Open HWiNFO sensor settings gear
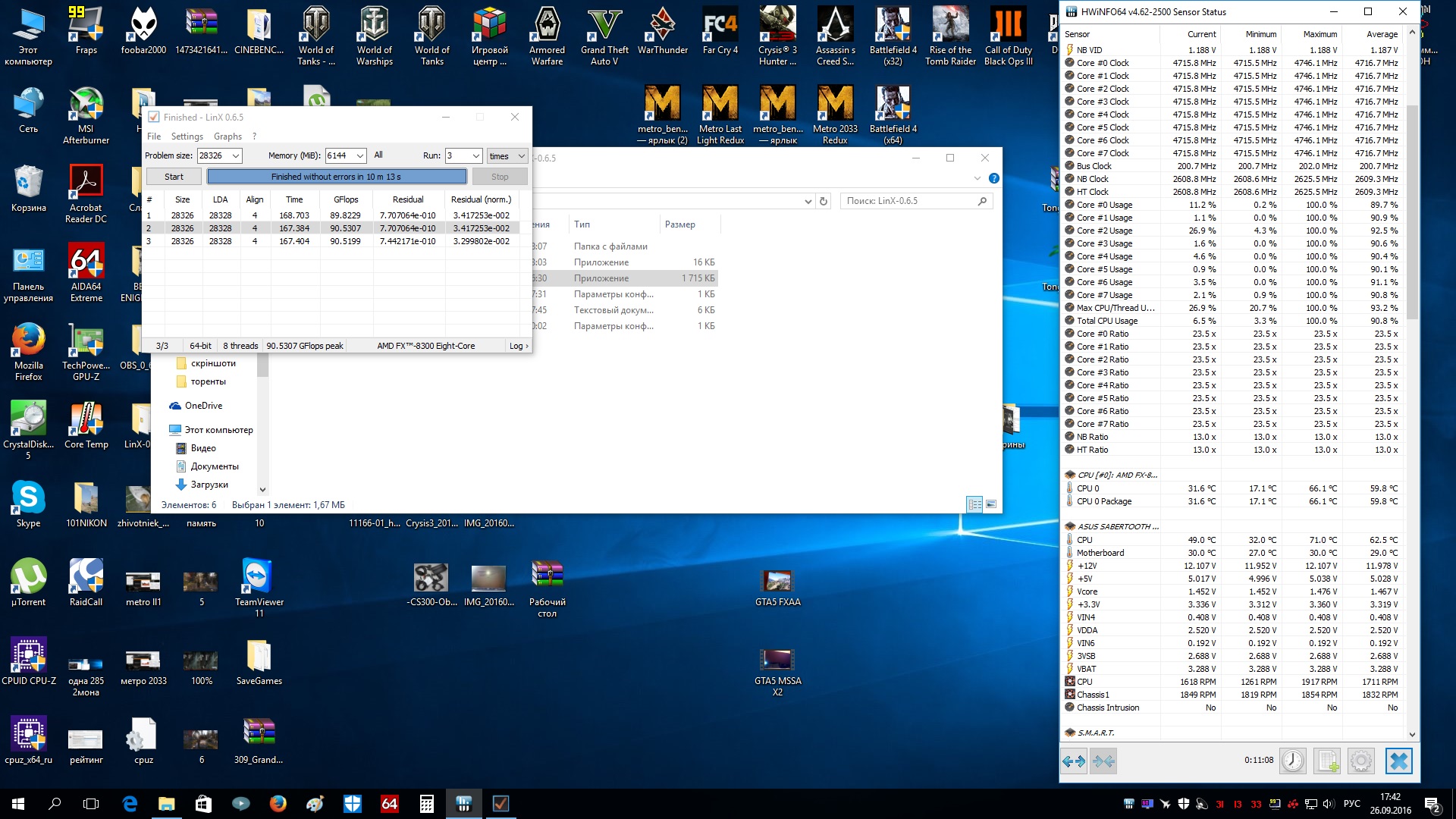This screenshot has height=819, width=1456. coord(1361,761)
